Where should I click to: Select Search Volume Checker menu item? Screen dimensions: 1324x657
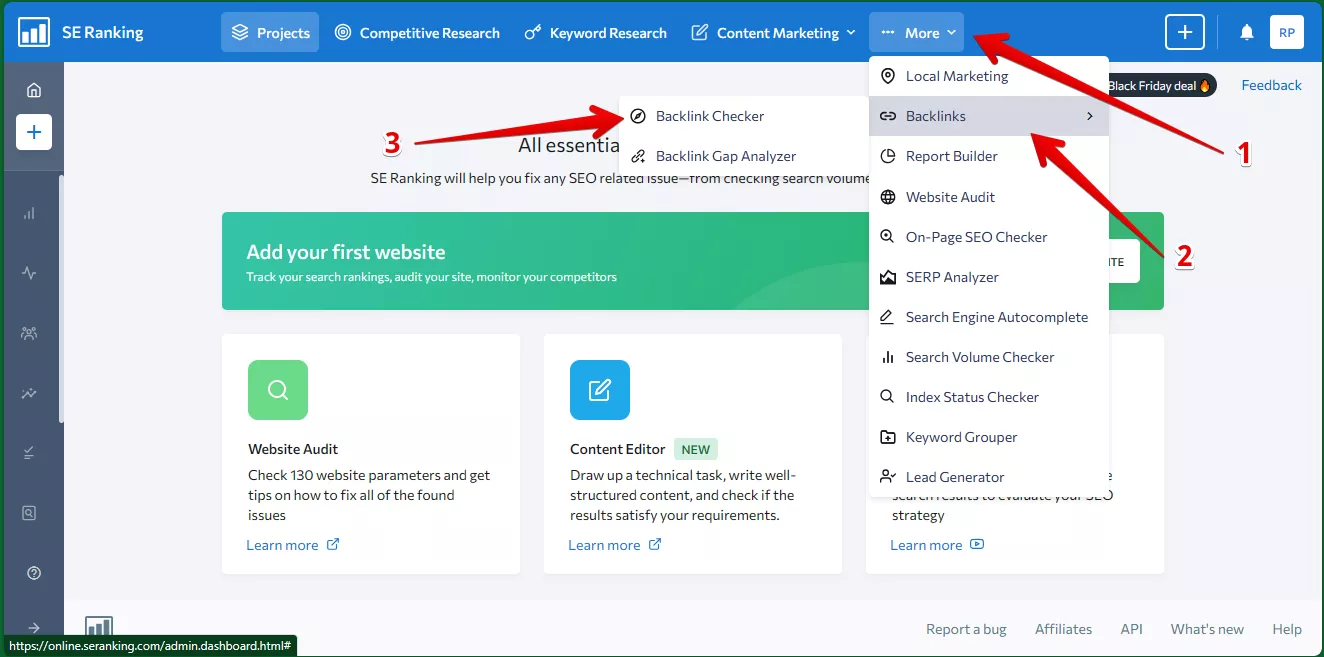[x=989, y=357]
